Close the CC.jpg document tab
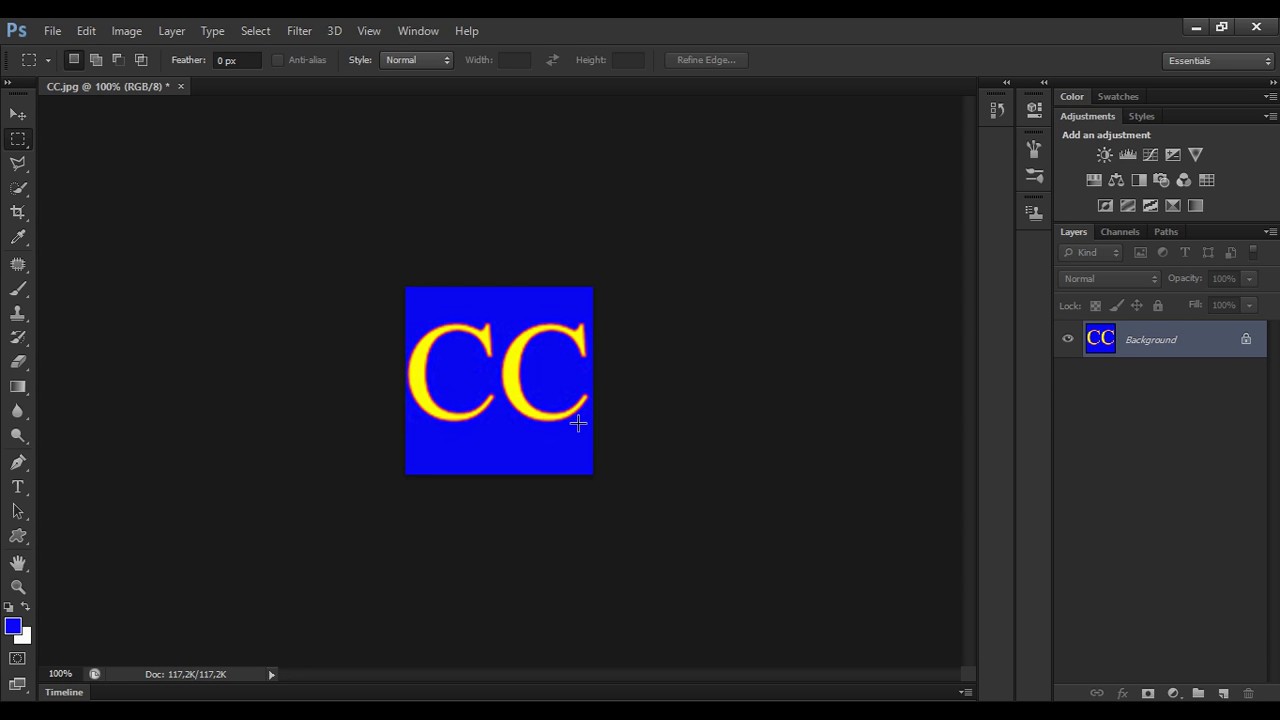Image resolution: width=1280 pixels, height=720 pixels. click(x=181, y=87)
